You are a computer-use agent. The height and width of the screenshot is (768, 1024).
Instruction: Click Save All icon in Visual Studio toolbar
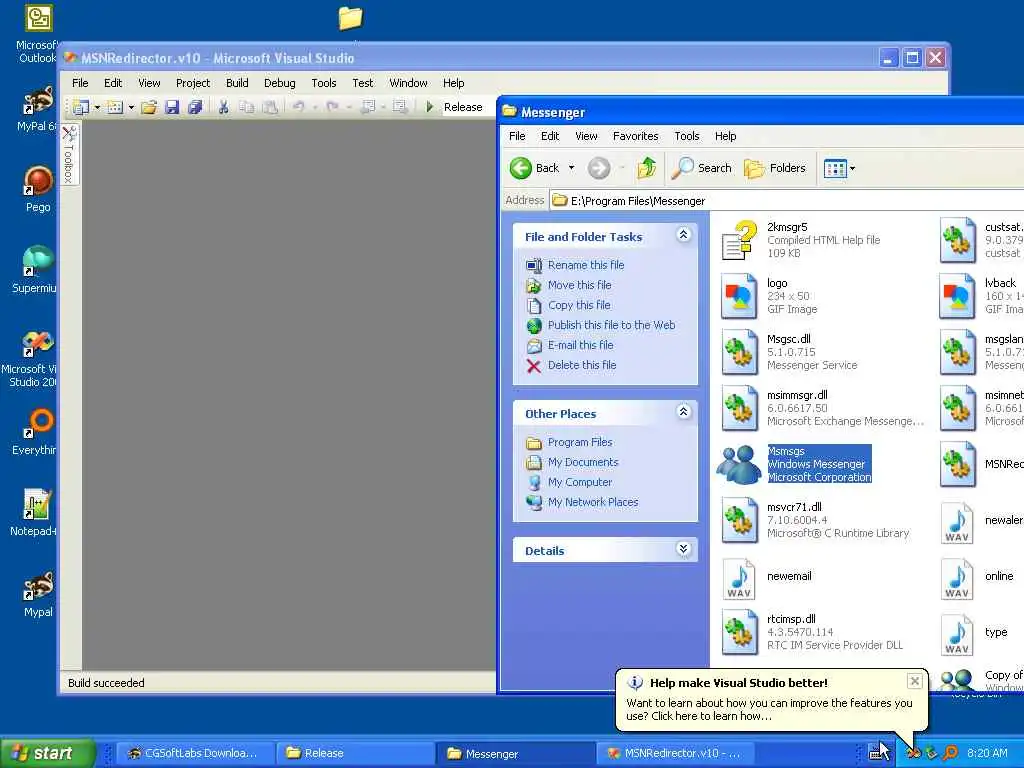[x=195, y=107]
